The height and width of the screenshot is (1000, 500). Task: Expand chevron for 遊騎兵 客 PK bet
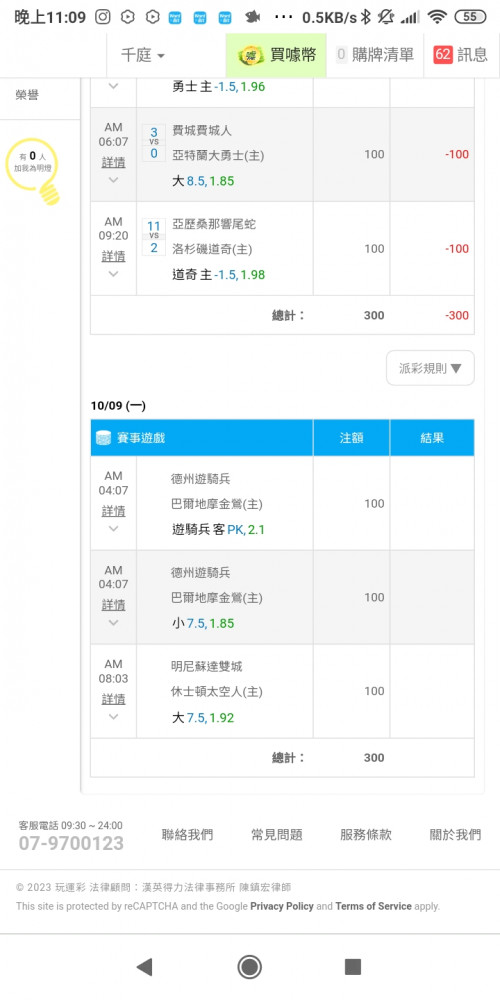(x=114, y=529)
